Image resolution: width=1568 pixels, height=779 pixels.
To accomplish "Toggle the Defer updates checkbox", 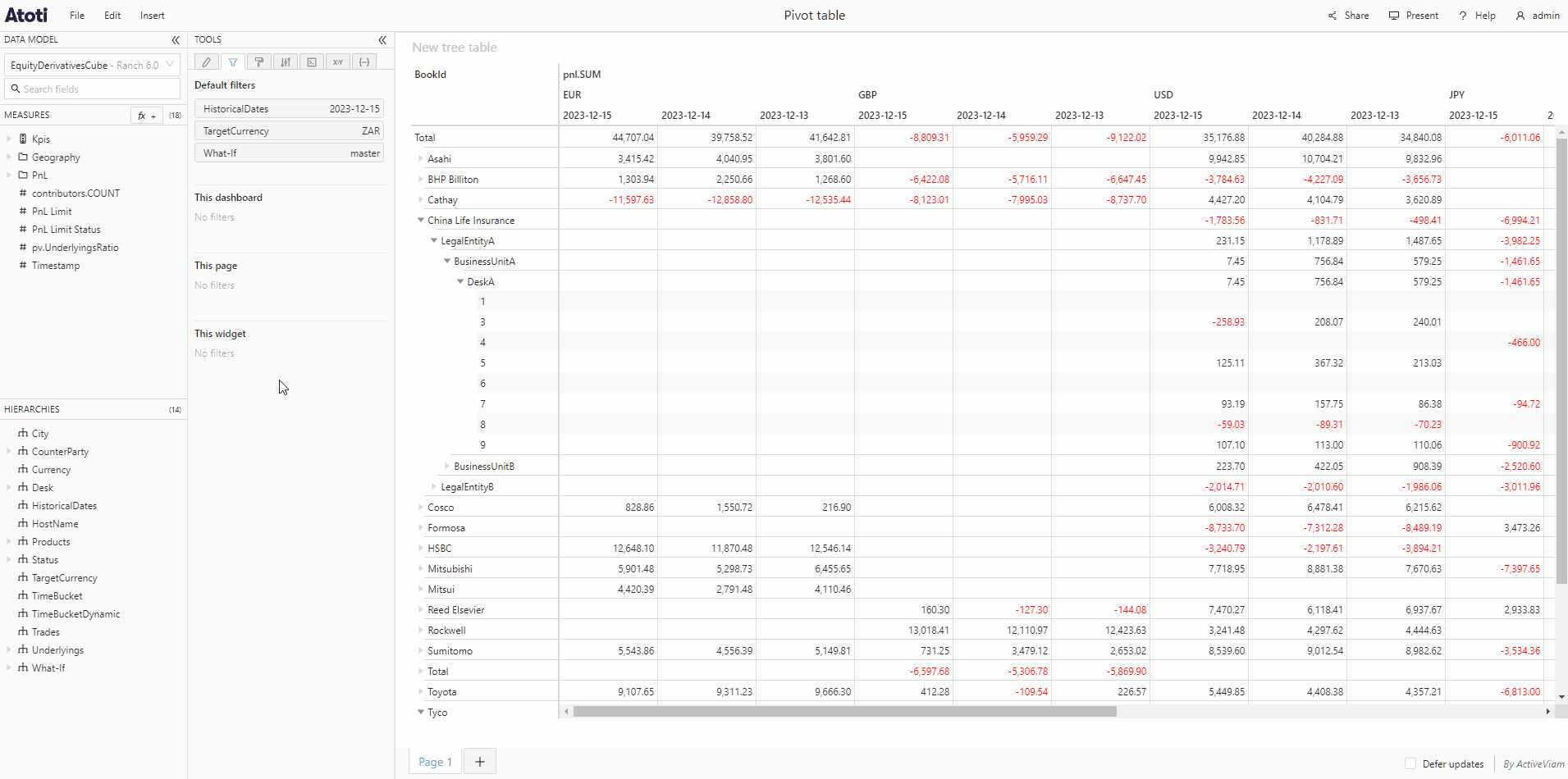I will pyautogui.click(x=1410, y=763).
